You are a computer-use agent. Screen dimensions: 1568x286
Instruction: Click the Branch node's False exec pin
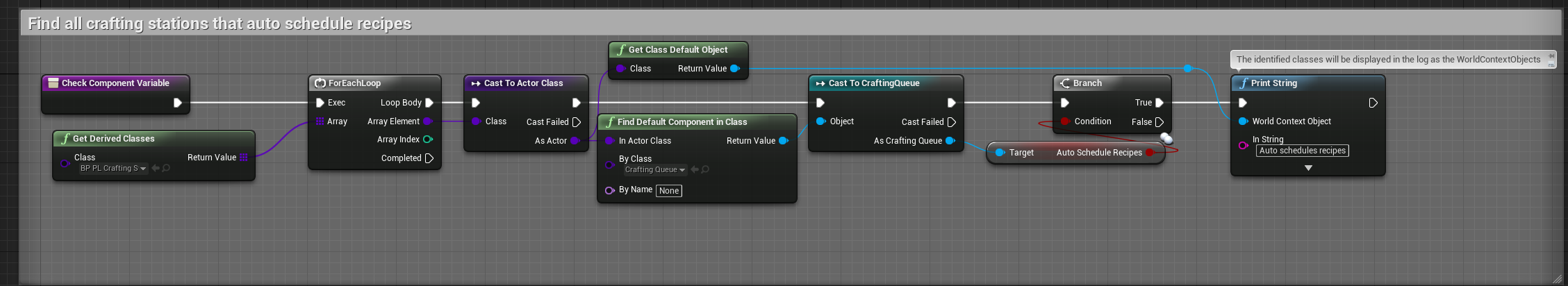pyautogui.click(x=1159, y=122)
